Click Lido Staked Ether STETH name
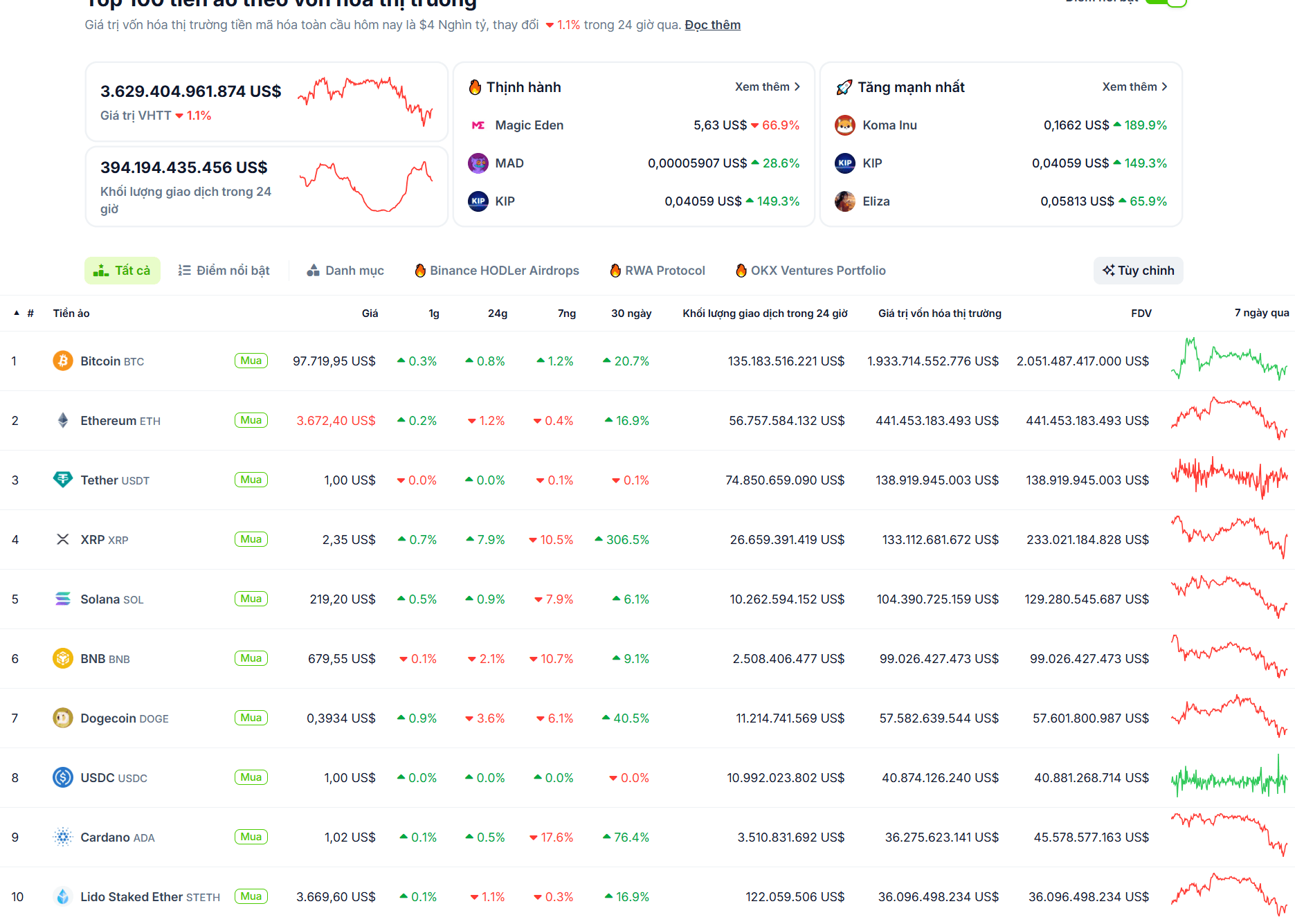This screenshot has width=1295, height=924. click(x=150, y=897)
